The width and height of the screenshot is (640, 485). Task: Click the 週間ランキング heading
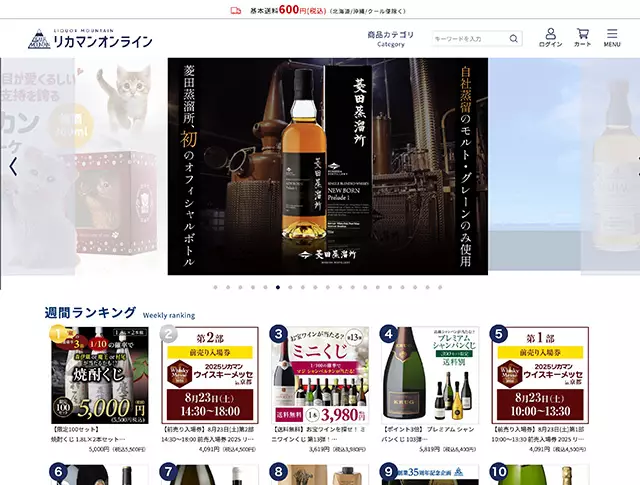pos(90,313)
